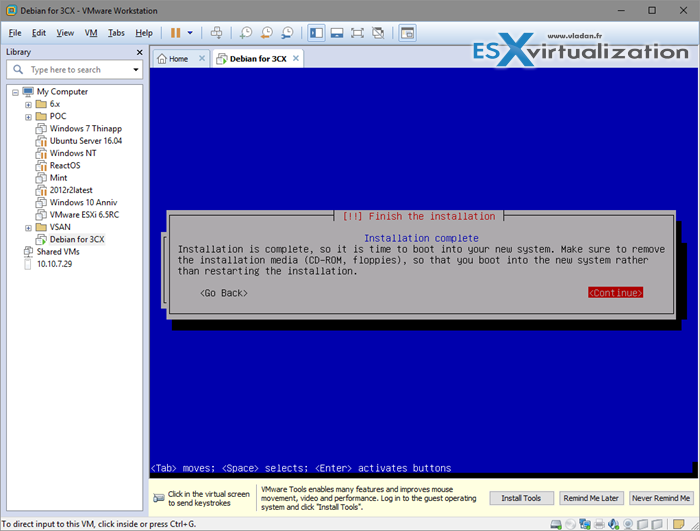Revert VM to previous snapshot

[267, 33]
